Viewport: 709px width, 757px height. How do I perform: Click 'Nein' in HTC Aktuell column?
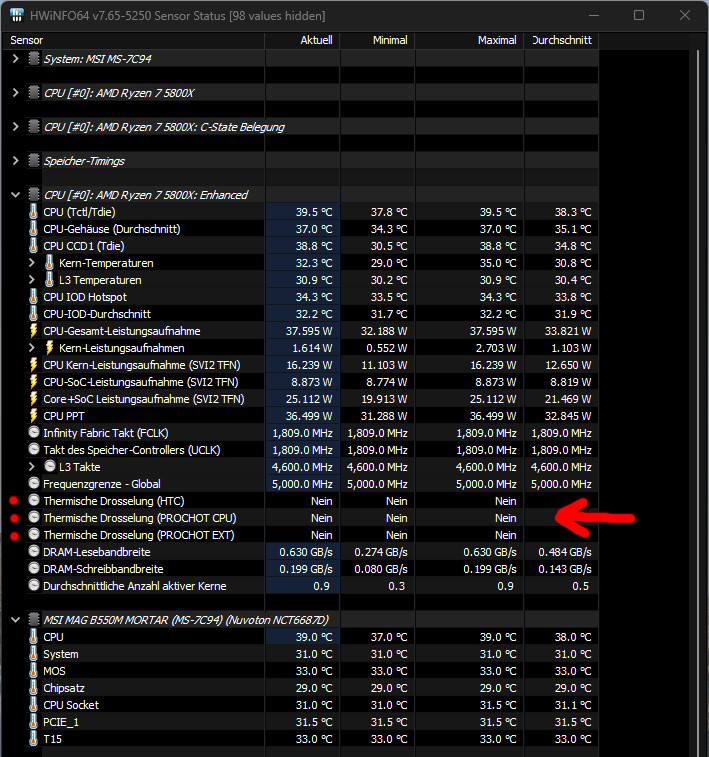coord(321,501)
